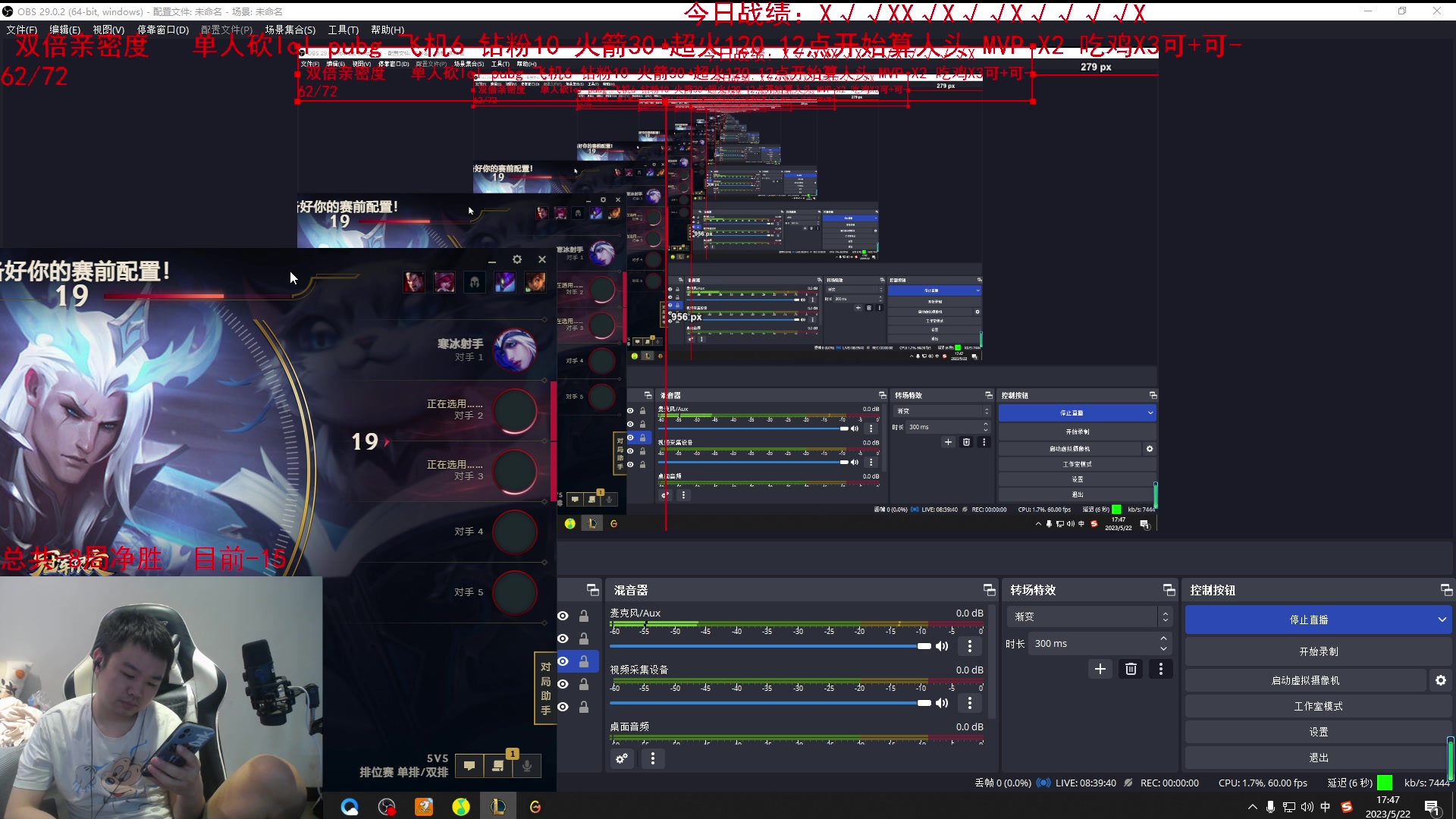Open League client settings gear

click(517, 259)
